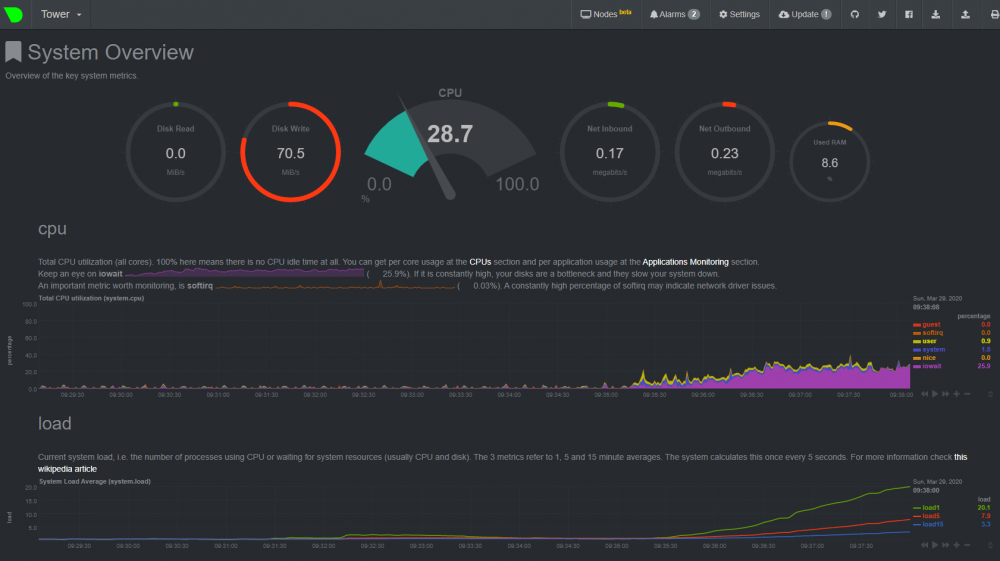
Task: Toggle the user dimension in CPU legend
Action: (929, 341)
